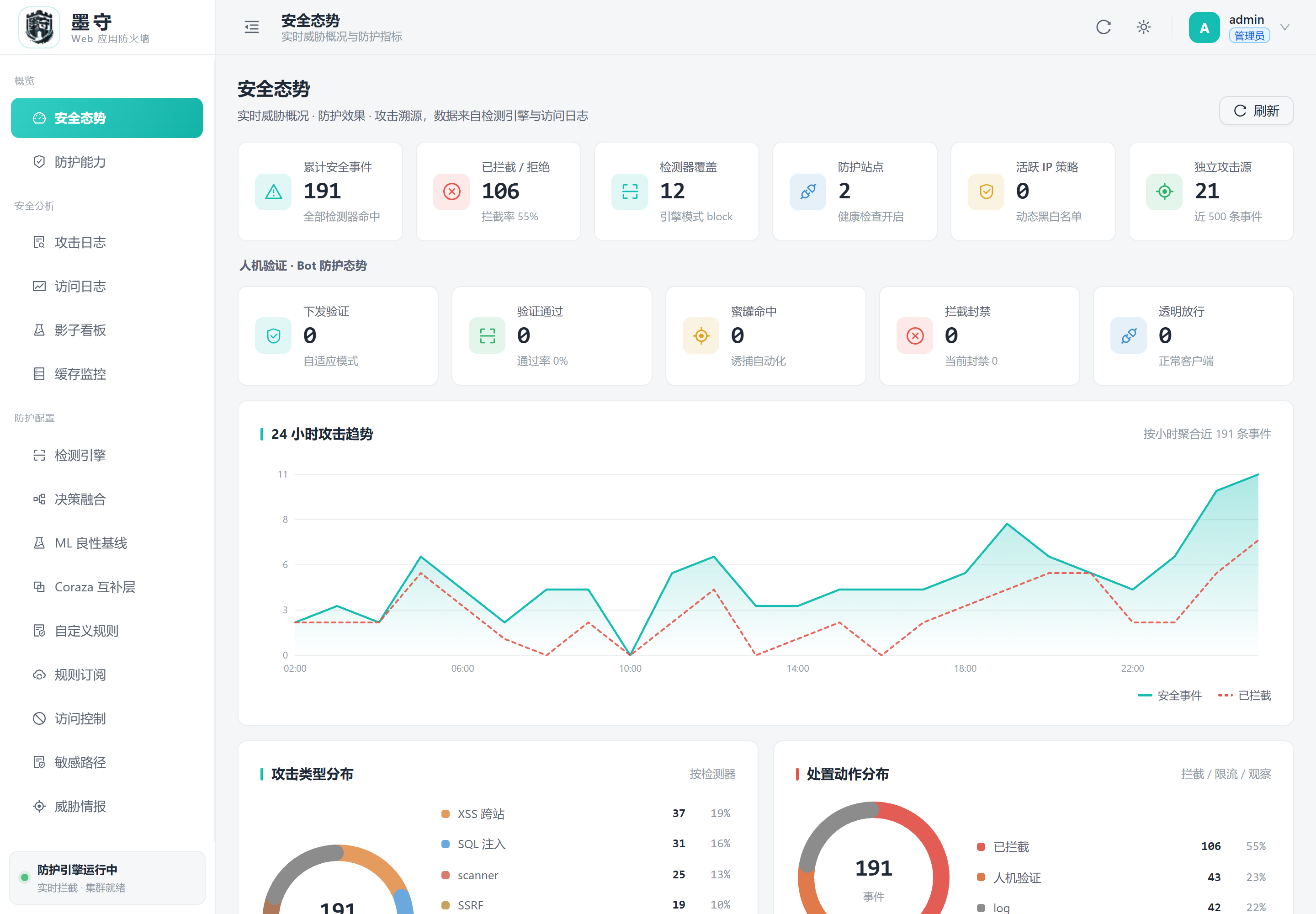Click the 累计安全事件 warning triangle icon
This screenshot has width=1316, height=914.
273,192
